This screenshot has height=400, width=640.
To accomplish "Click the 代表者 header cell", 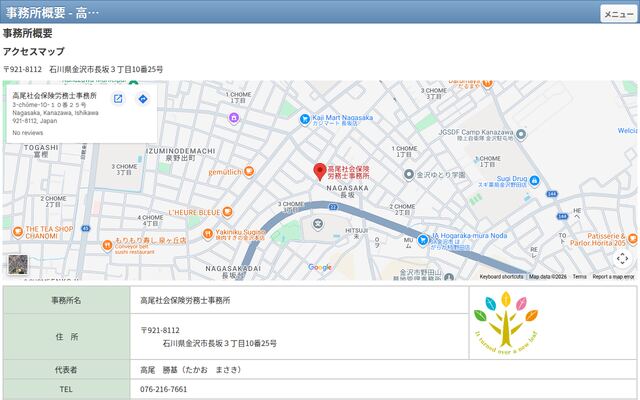I will [x=67, y=370].
